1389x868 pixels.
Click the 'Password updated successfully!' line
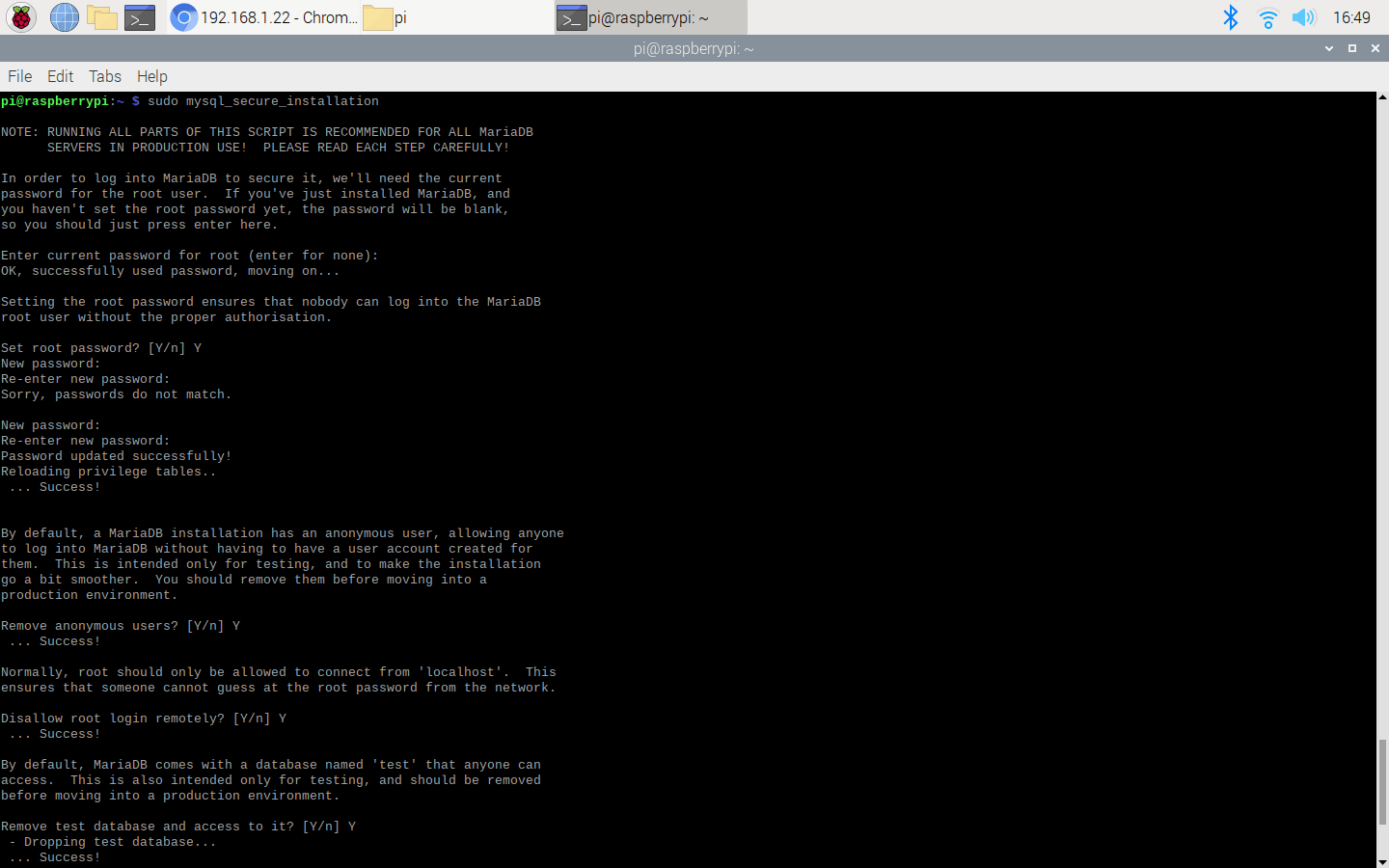[117, 456]
